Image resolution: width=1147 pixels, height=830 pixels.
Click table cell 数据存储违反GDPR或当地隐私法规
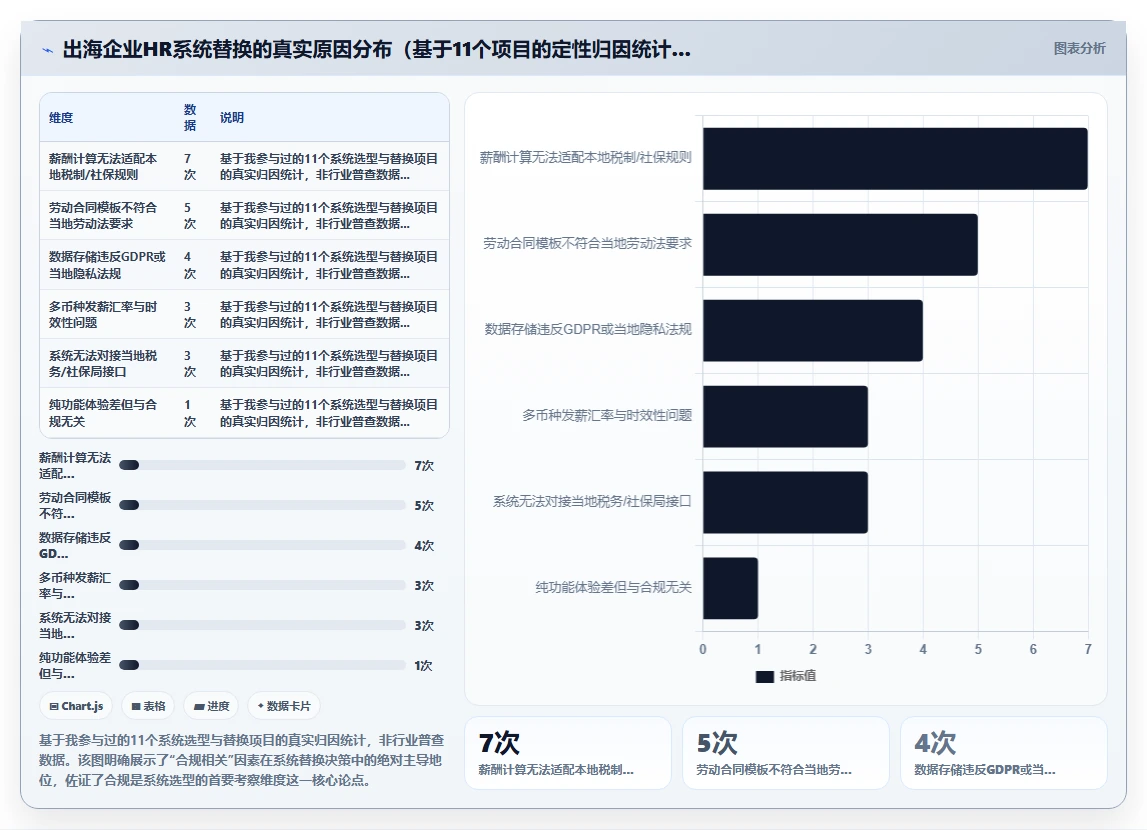(108, 265)
